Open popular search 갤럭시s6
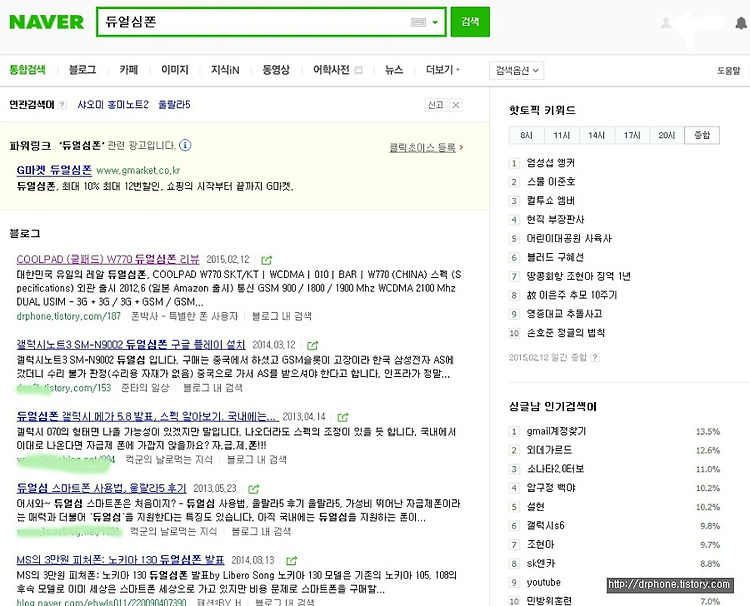Screen dimensions: 750x606 coord(546,526)
